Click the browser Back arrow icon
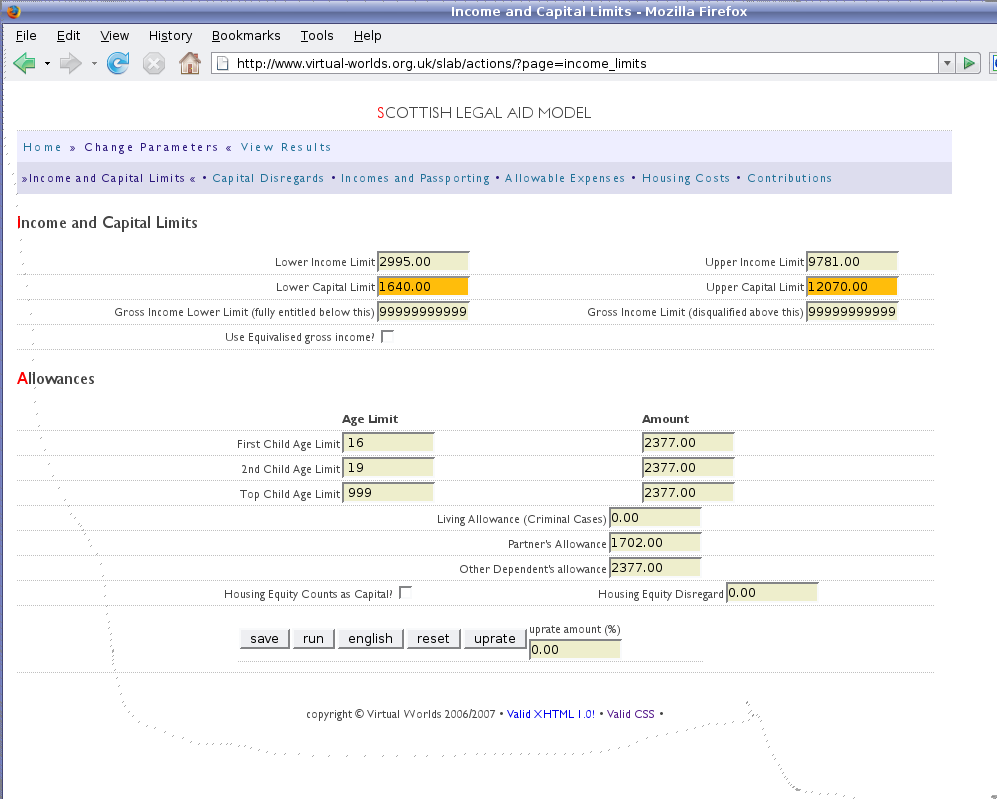 point(24,64)
